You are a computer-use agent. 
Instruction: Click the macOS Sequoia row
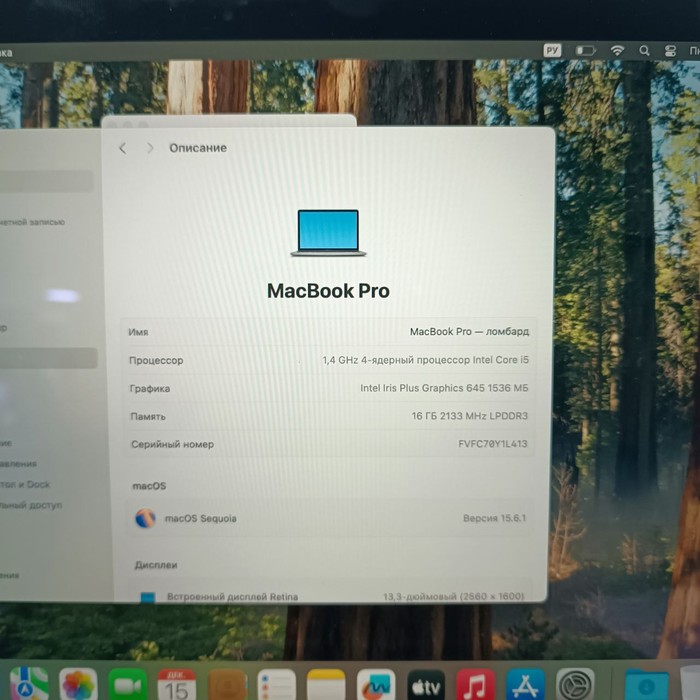pos(328,519)
